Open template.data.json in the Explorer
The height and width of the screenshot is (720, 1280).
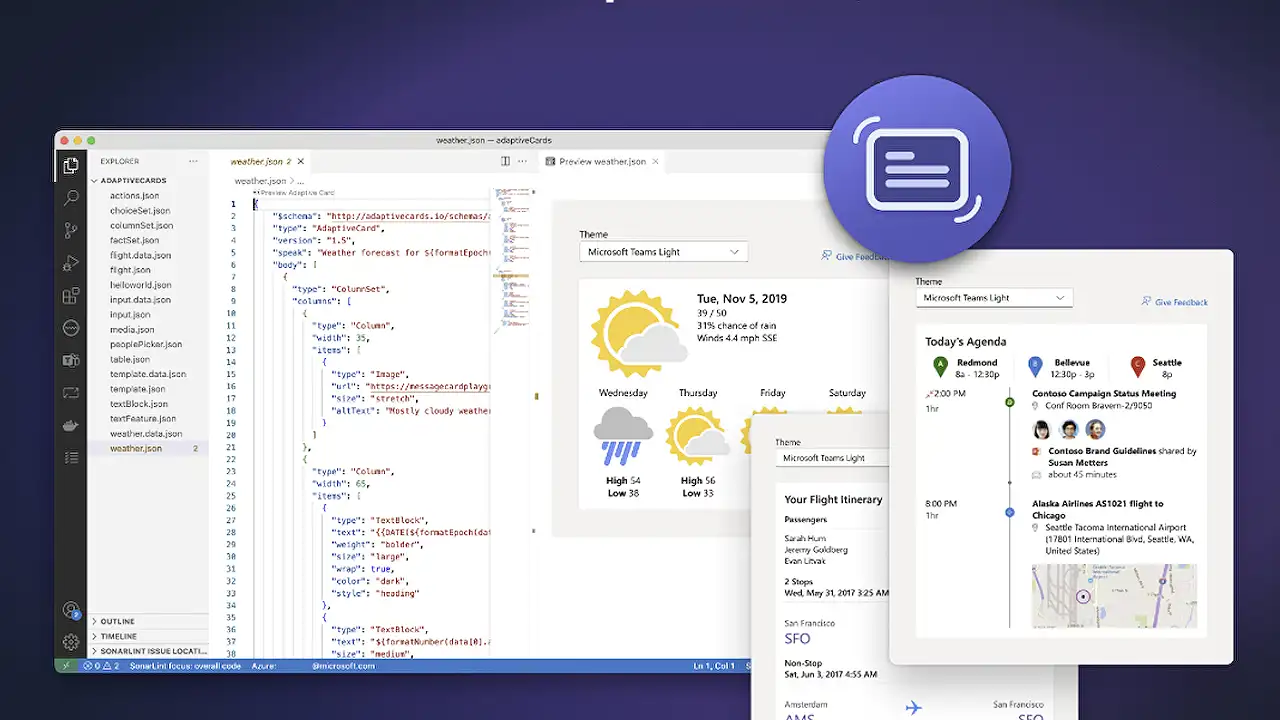[x=147, y=374]
